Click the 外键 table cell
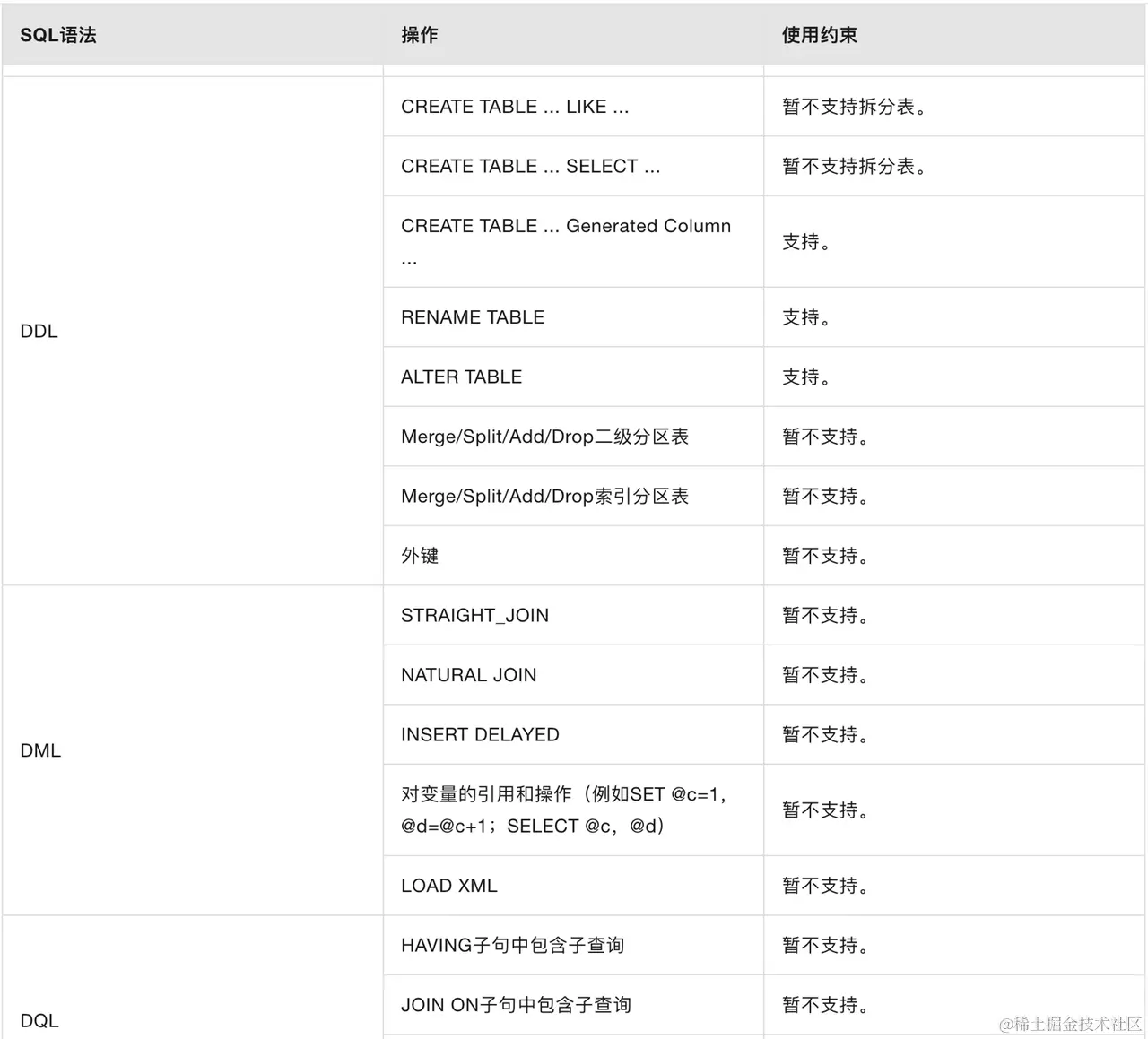1148x1039 pixels. (x=419, y=555)
